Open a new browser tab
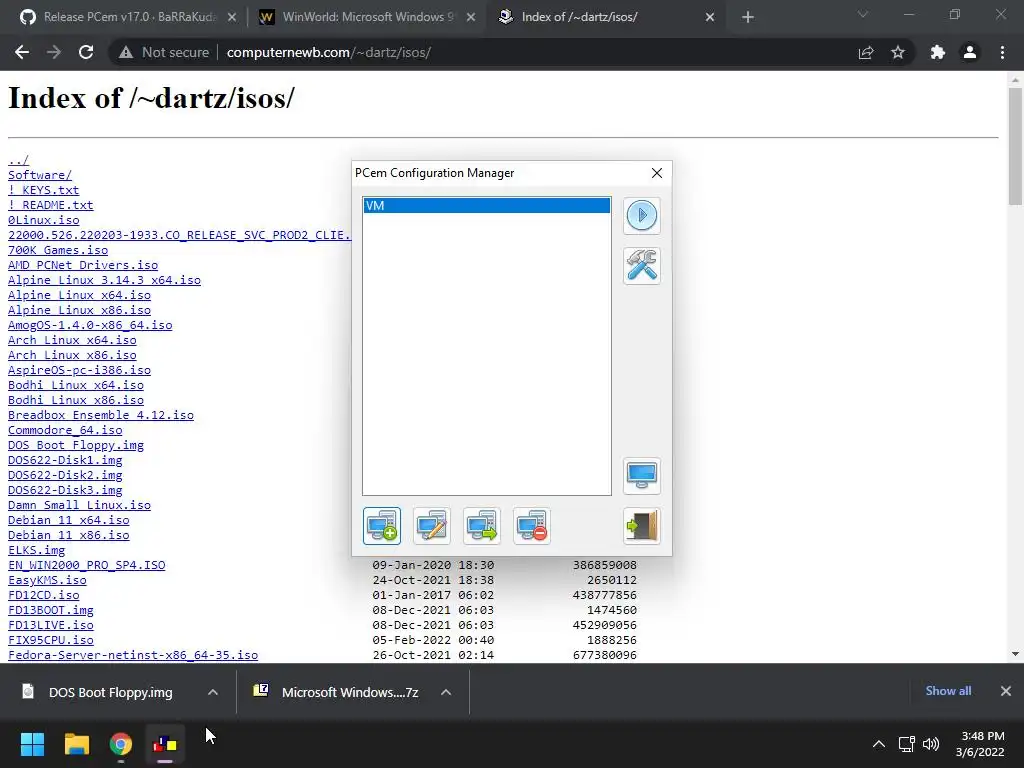The image size is (1024, 768). (748, 17)
